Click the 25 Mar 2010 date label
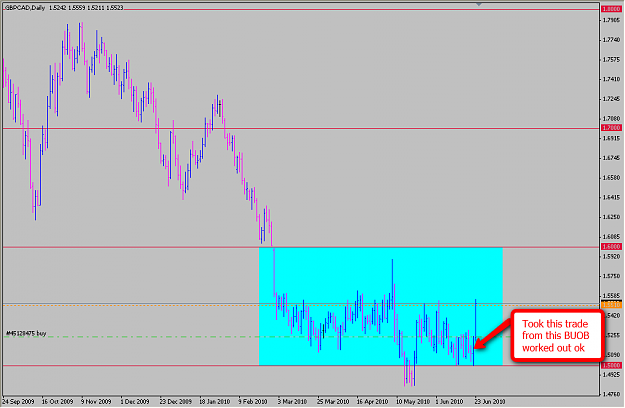 [333, 402]
